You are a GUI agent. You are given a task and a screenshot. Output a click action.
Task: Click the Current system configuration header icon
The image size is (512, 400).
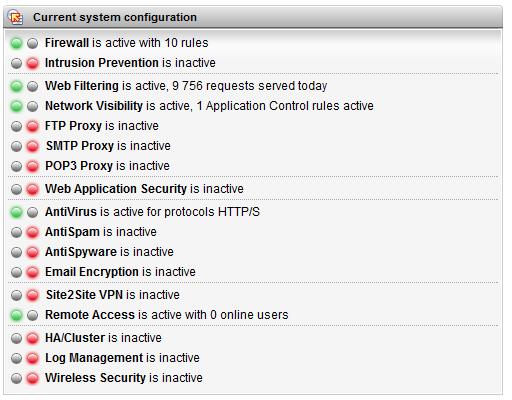[15, 17]
